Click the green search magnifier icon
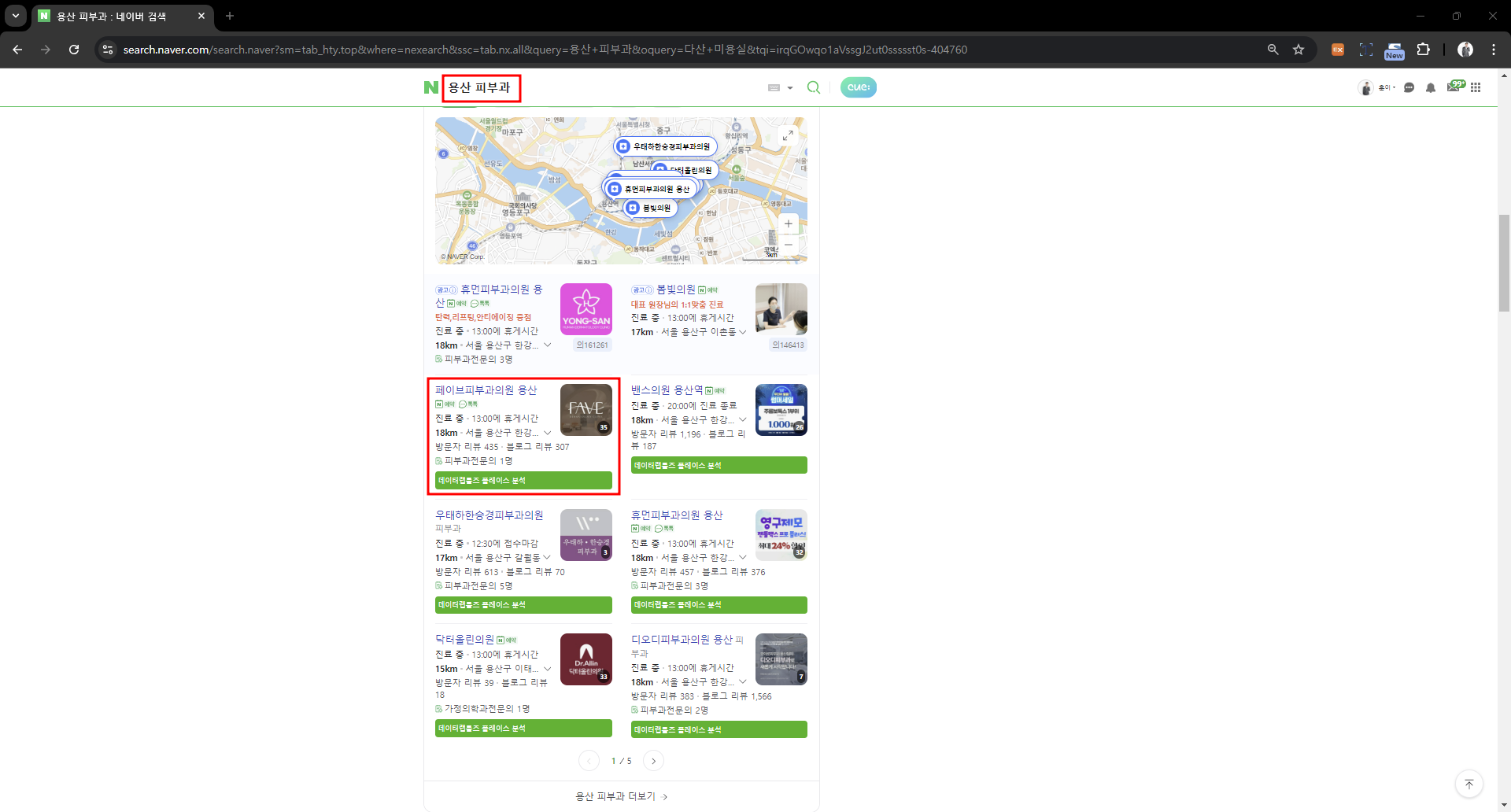 [814, 87]
